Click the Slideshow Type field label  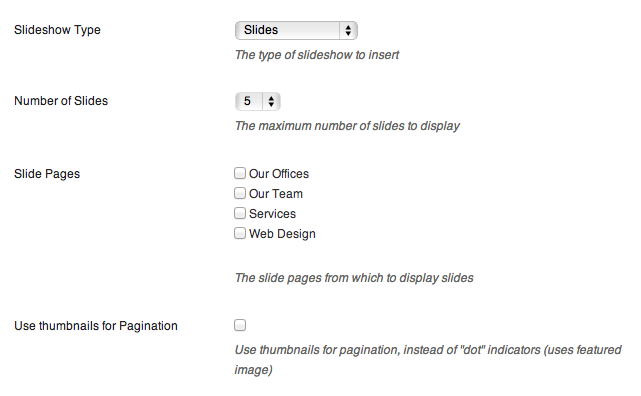57,30
